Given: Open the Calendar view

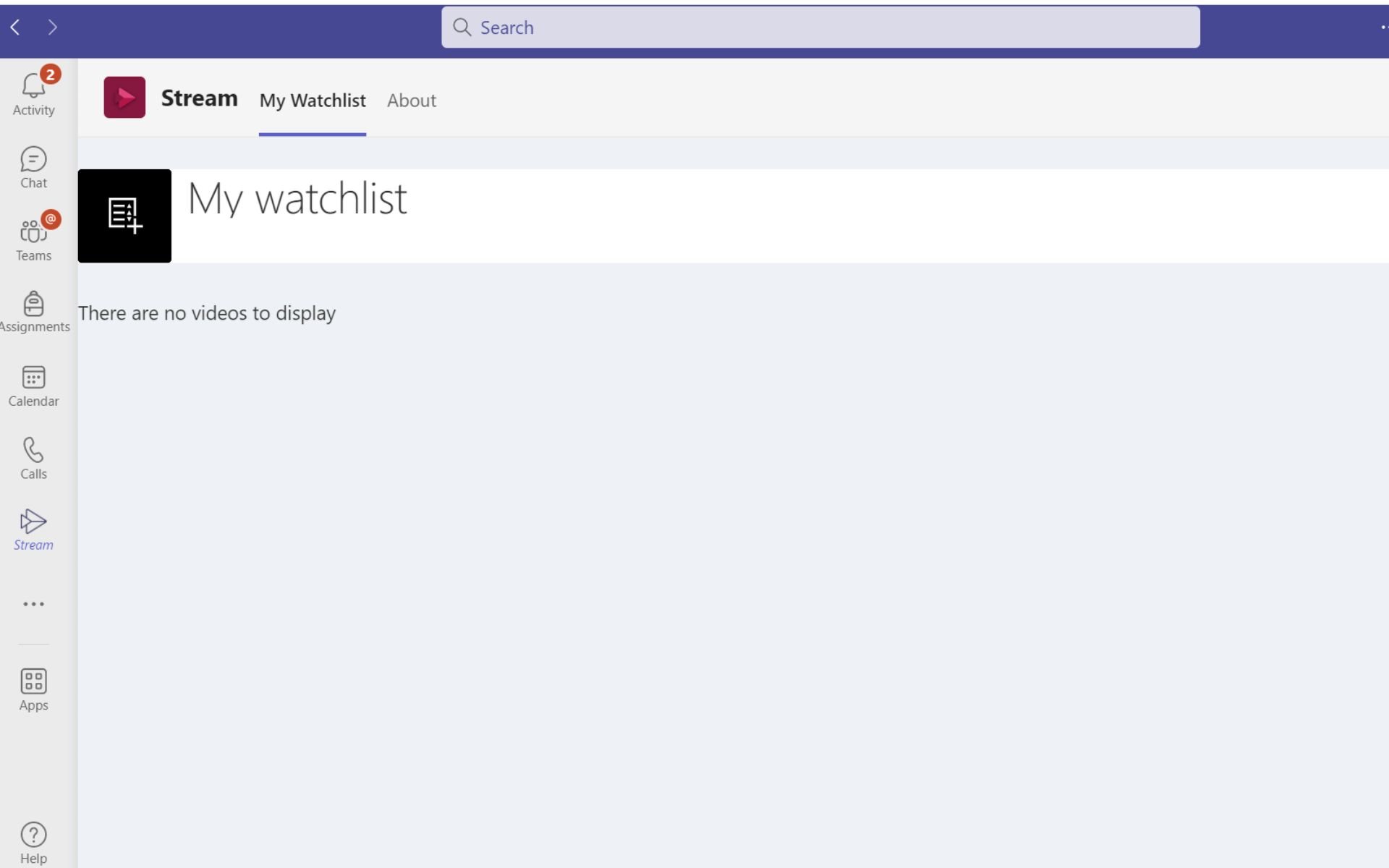Looking at the screenshot, I should pyautogui.click(x=33, y=386).
